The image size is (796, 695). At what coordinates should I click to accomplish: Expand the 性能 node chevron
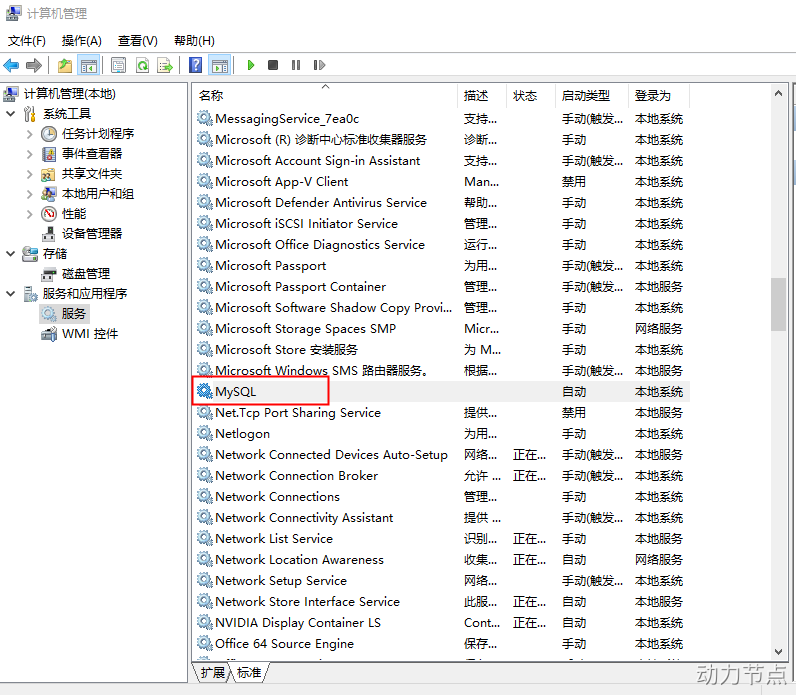[x=29, y=214]
